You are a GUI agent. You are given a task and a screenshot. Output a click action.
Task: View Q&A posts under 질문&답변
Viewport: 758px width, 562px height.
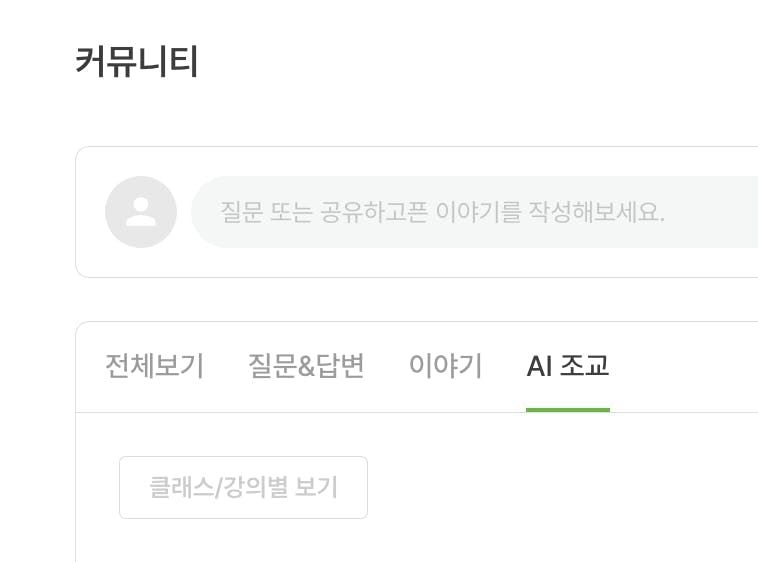[306, 366]
